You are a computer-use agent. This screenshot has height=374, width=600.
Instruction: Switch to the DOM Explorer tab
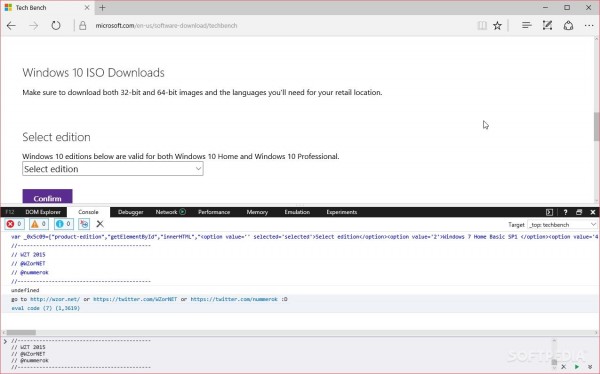(43, 212)
